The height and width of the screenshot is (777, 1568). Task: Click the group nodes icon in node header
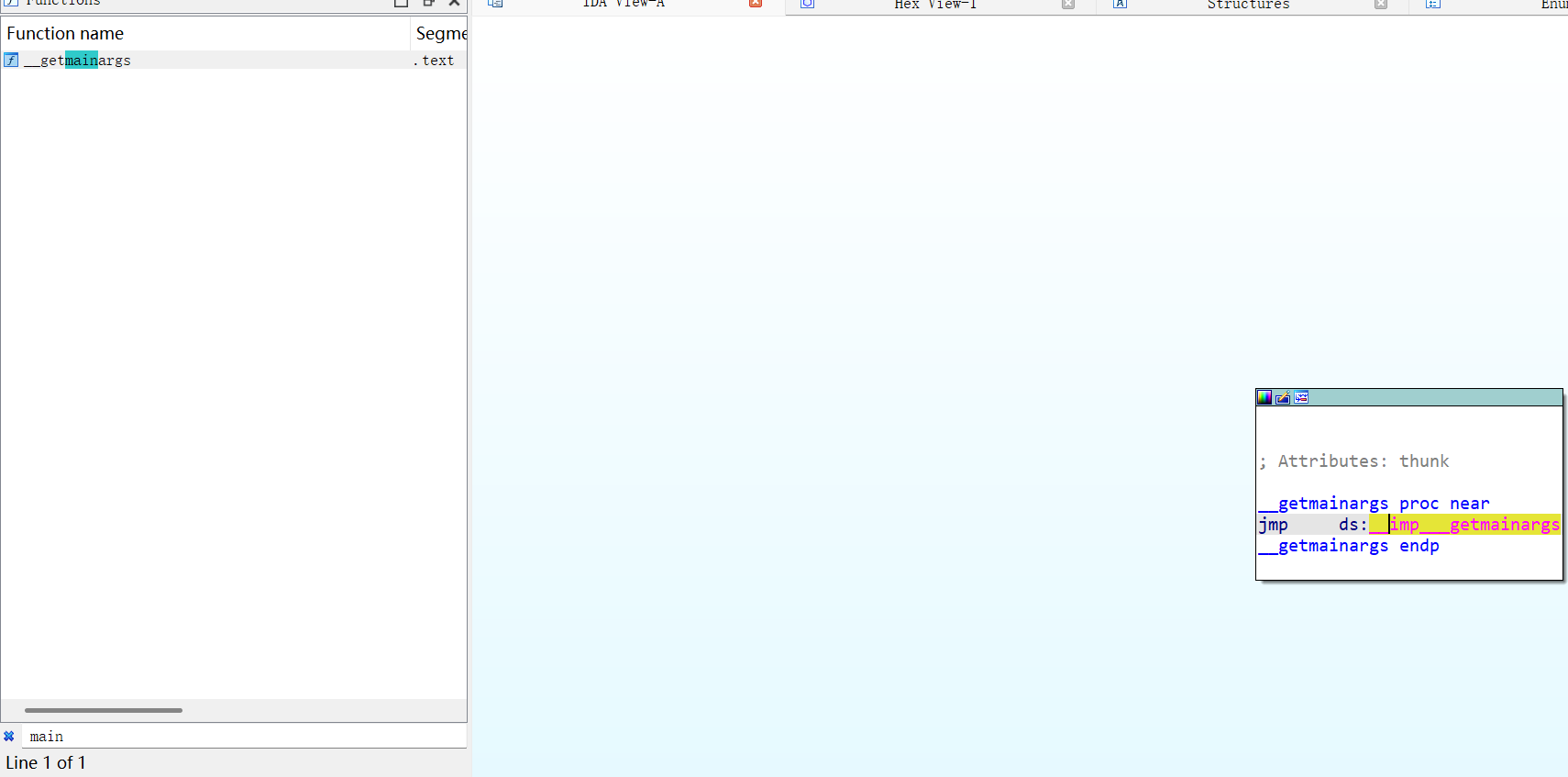click(x=1301, y=397)
